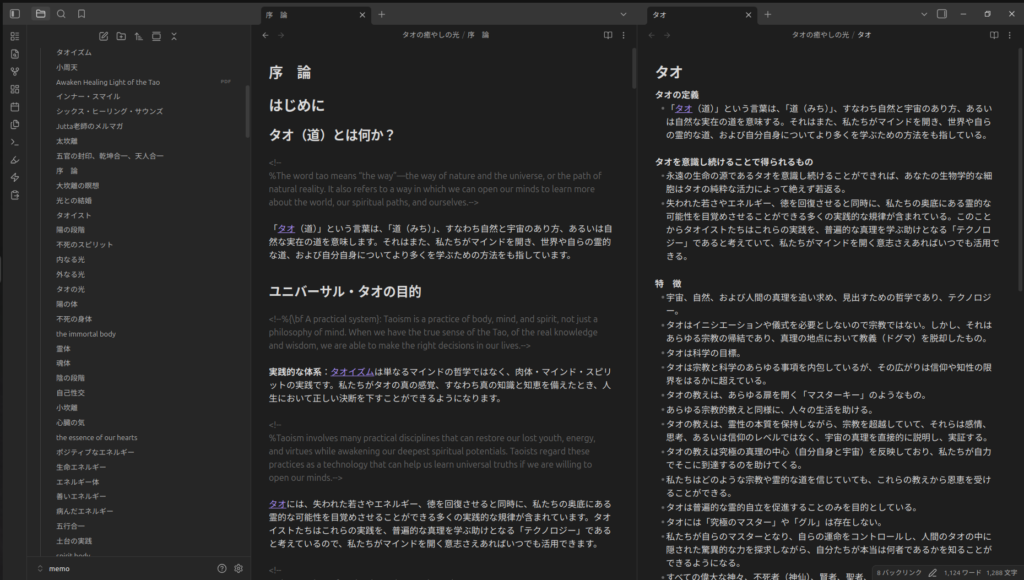
Task: Open graph view from the ribbon
Action: point(14,71)
